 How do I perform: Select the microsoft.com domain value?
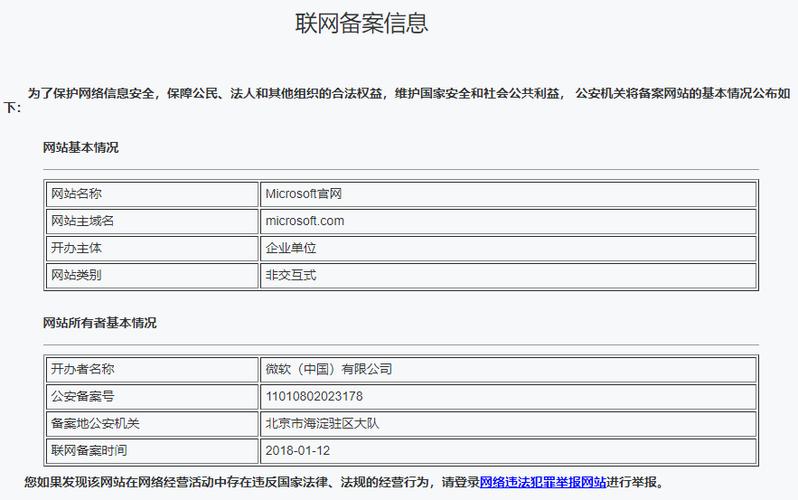tap(305, 221)
